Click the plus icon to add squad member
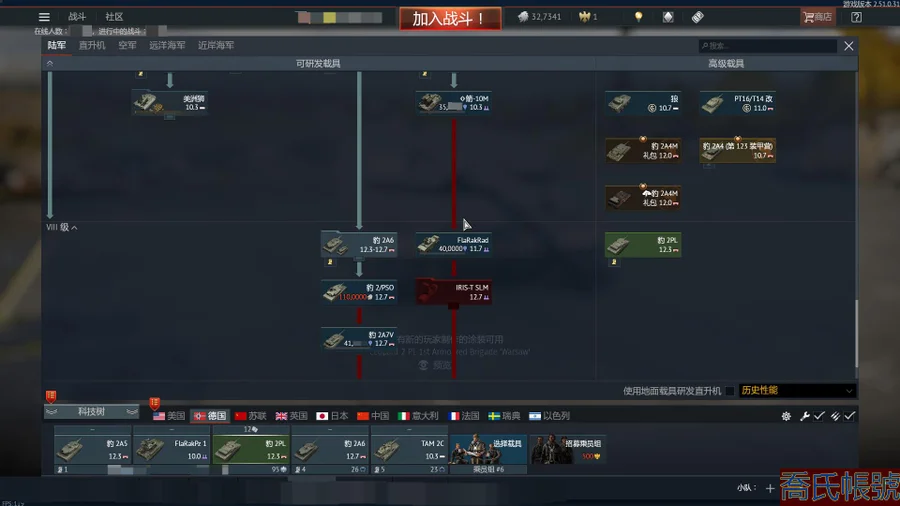 pyautogui.click(x=770, y=488)
